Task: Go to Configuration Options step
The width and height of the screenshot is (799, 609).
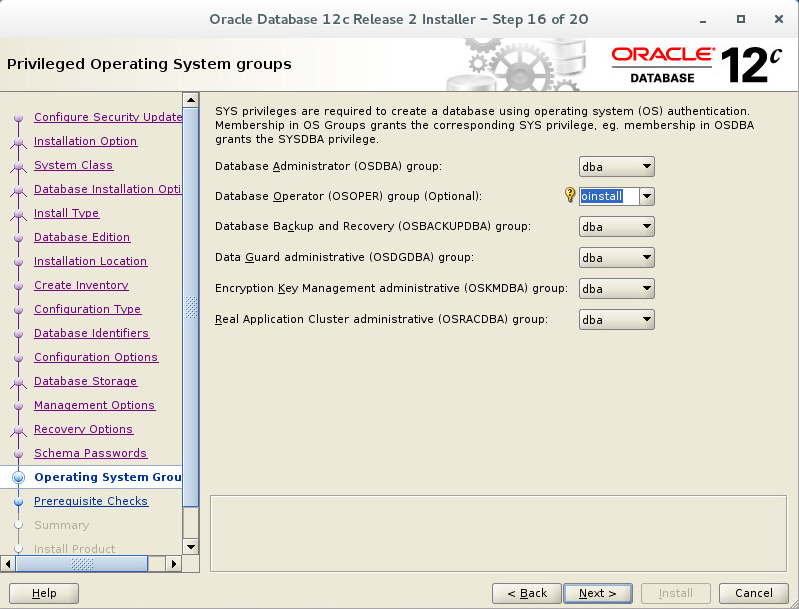Action: [96, 357]
